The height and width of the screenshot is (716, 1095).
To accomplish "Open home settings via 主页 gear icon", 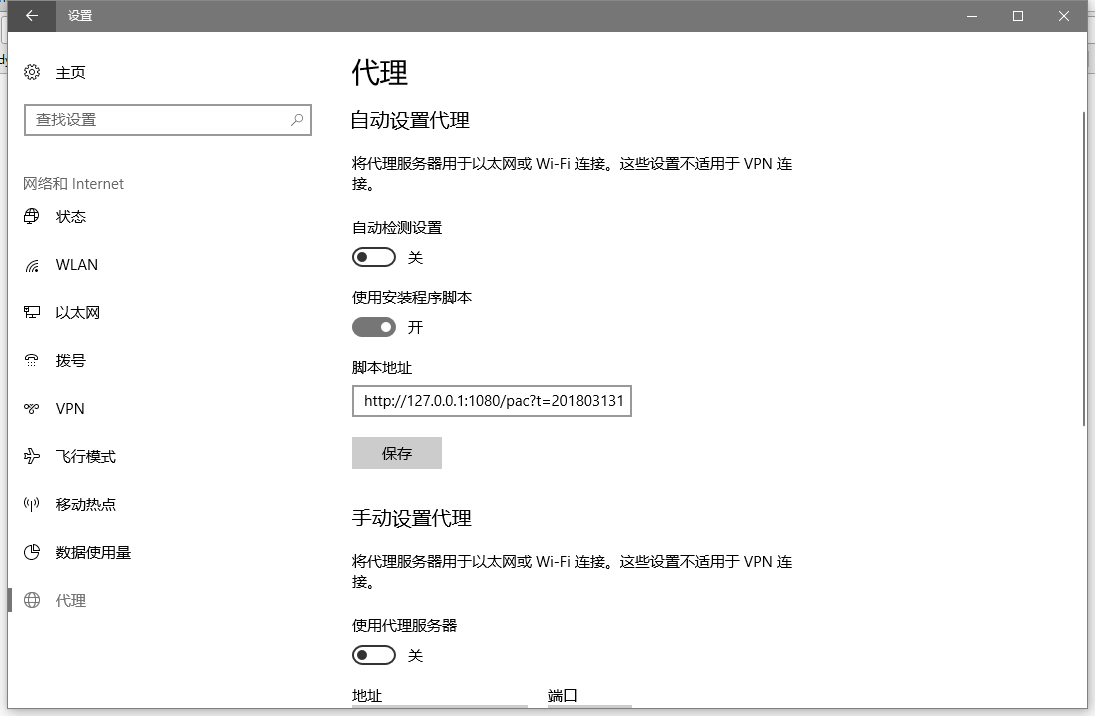I will click(31, 72).
